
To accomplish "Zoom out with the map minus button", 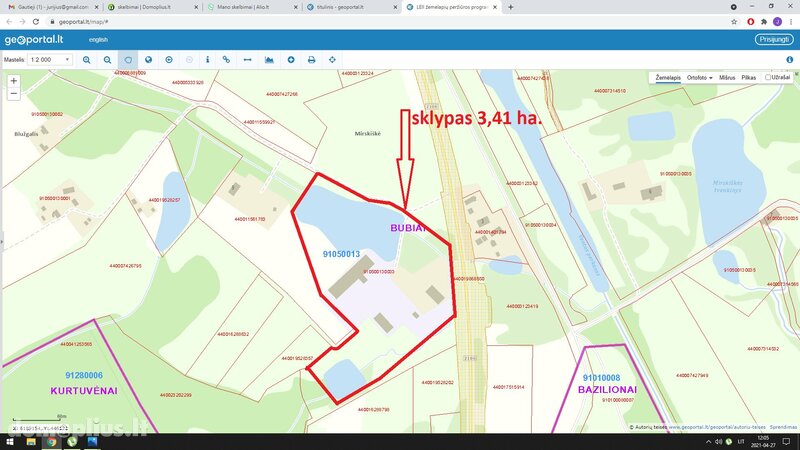I will pos(14,94).
